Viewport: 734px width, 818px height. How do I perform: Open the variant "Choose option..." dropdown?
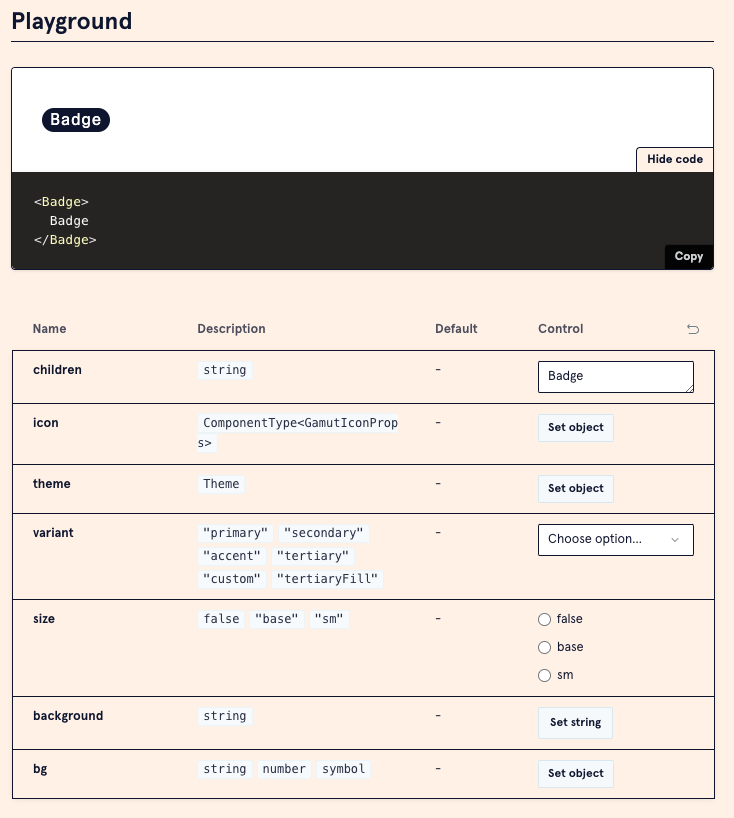(x=615, y=539)
